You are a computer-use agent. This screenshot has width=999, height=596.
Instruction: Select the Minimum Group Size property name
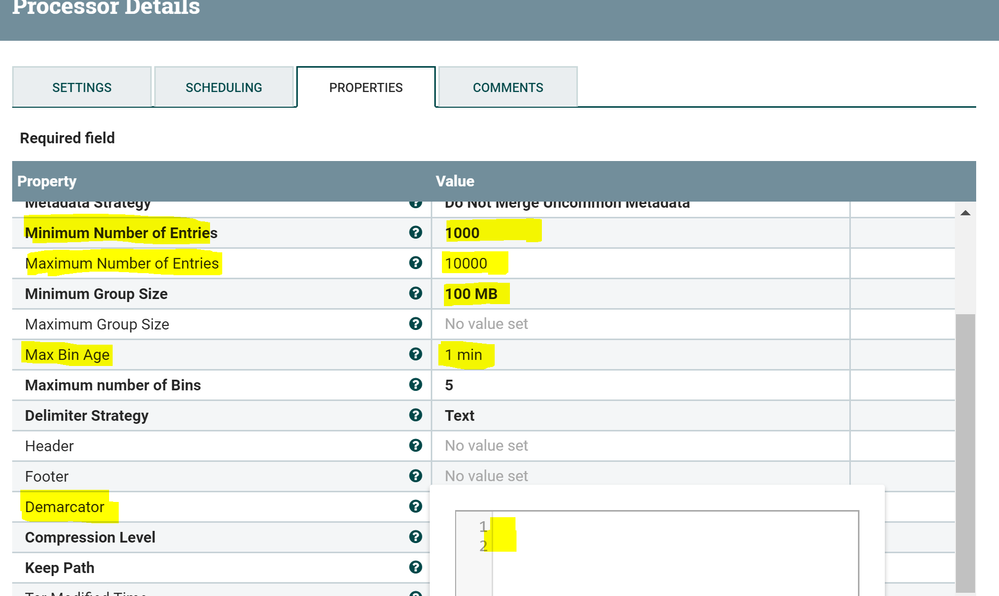96,294
